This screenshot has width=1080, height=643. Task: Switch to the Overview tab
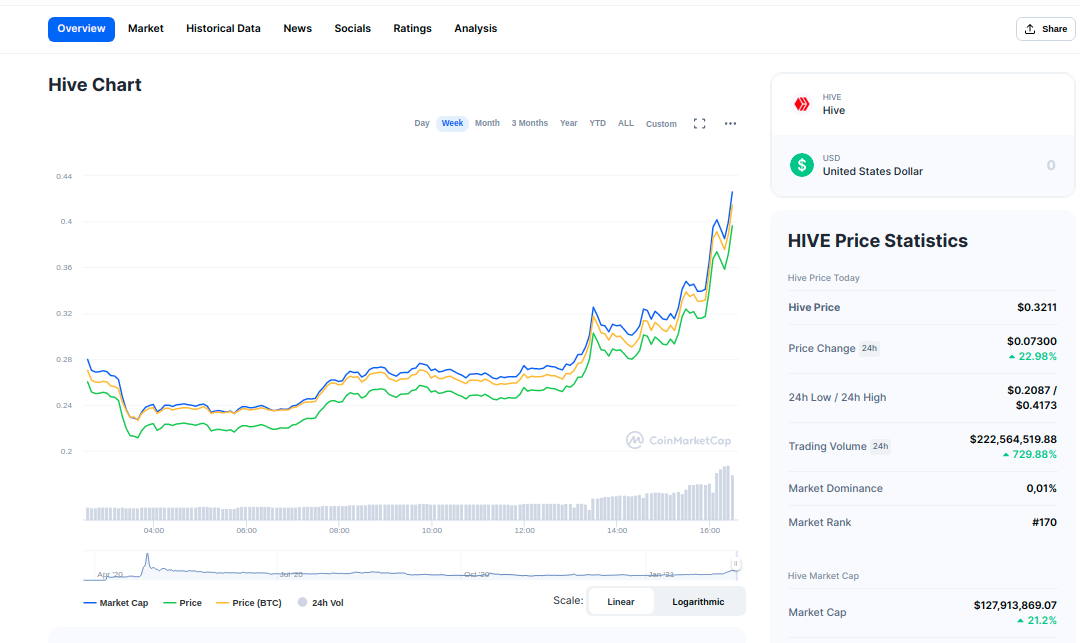click(x=81, y=29)
